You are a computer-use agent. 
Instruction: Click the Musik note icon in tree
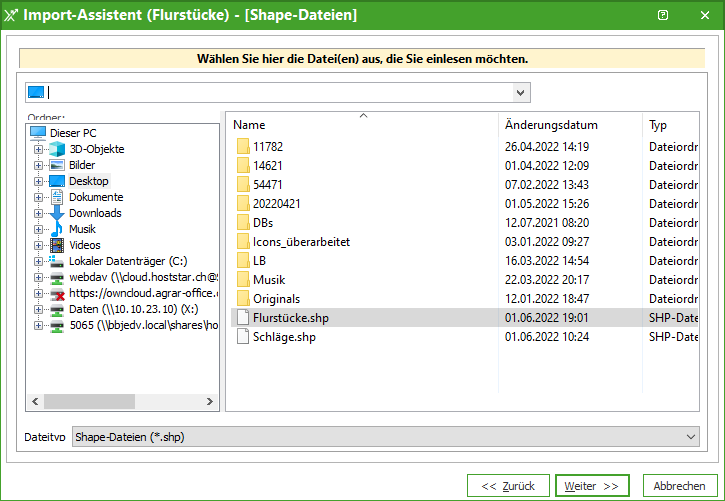pyautogui.click(x=57, y=229)
